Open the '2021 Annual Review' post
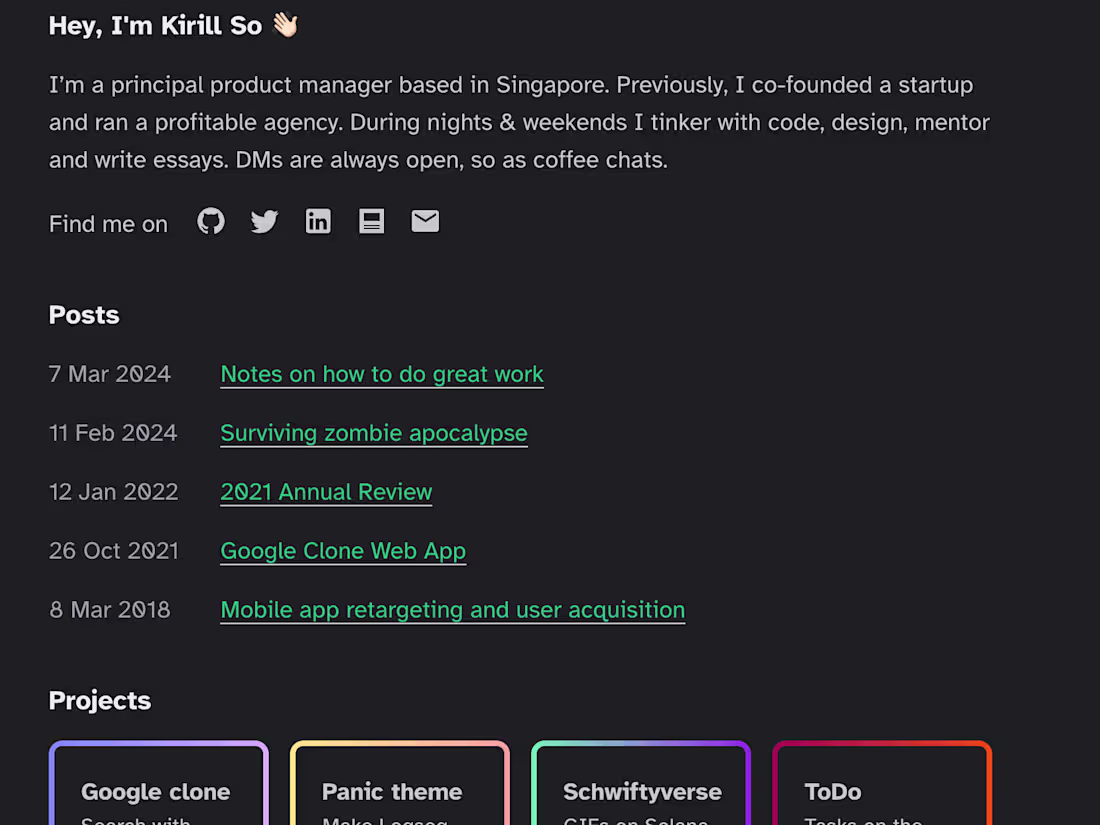Image resolution: width=1100 pixels, height=825 pixels. (x=326, y=492)
